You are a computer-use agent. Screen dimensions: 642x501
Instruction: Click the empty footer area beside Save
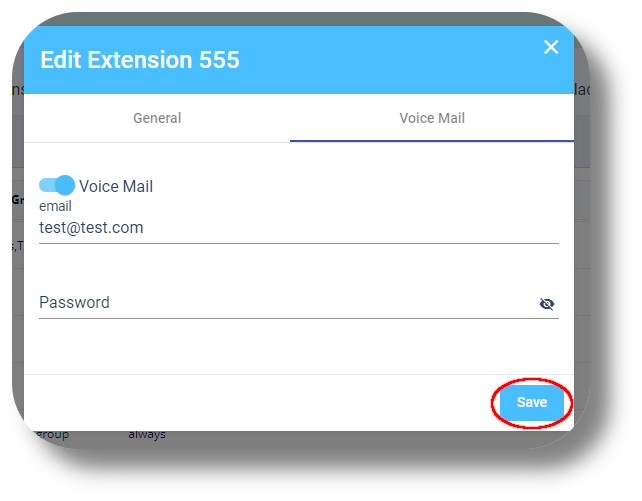258,402
